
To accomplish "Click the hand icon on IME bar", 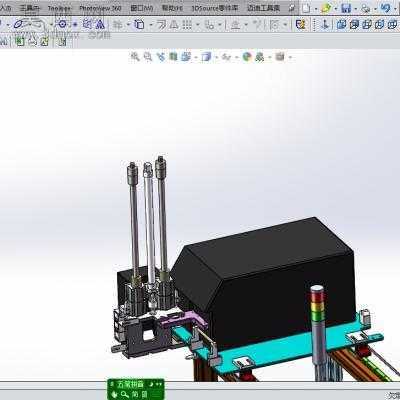I will click(x=114, y=394).
